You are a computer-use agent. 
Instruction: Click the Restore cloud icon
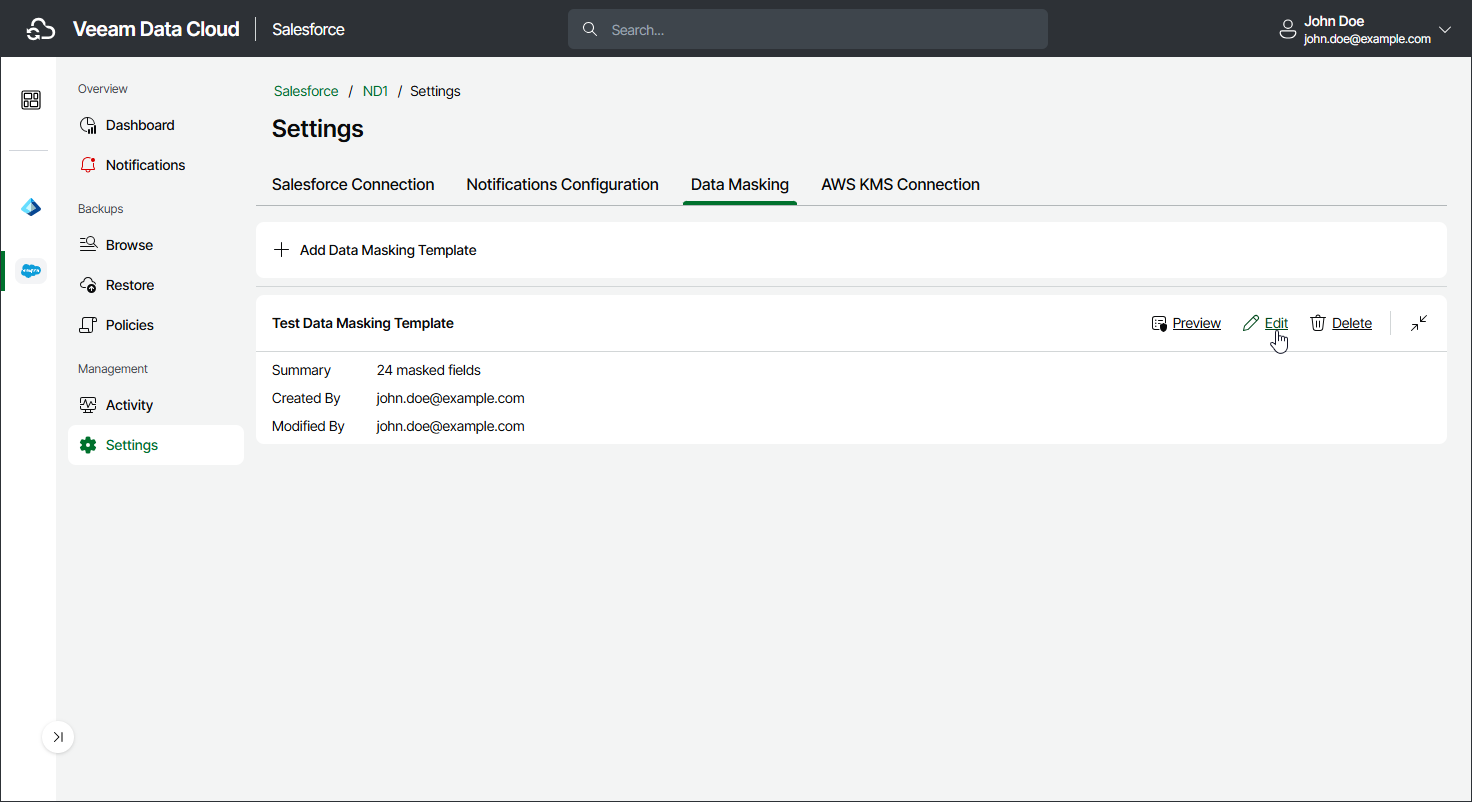pyautogui.click(x=88, y=285)
